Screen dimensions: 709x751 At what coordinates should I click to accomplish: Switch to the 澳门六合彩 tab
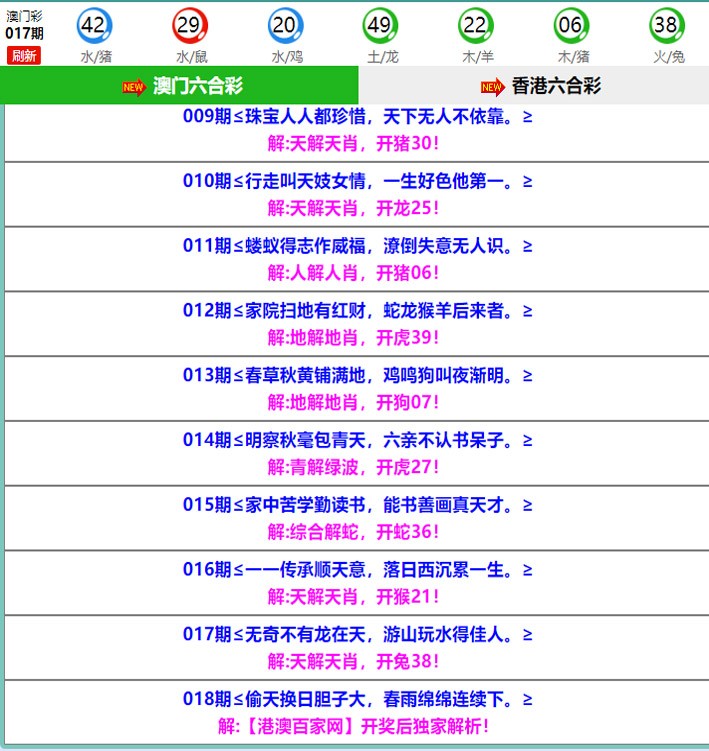tap(198, 86)
